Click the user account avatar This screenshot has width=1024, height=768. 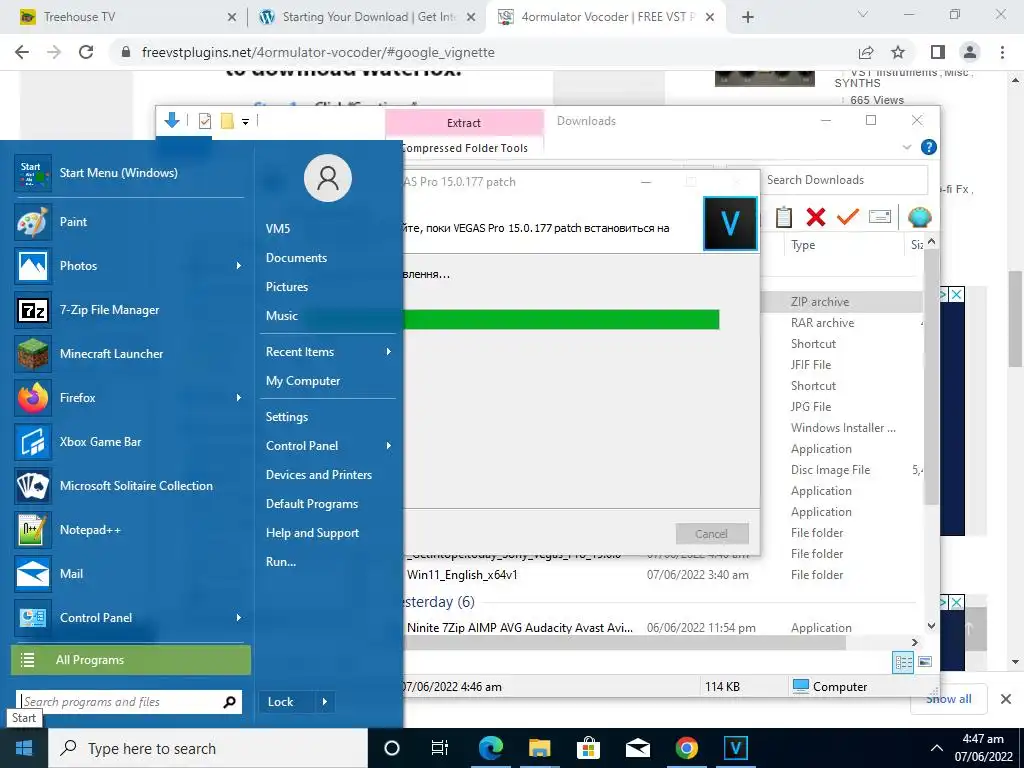[x=328, y=178]
